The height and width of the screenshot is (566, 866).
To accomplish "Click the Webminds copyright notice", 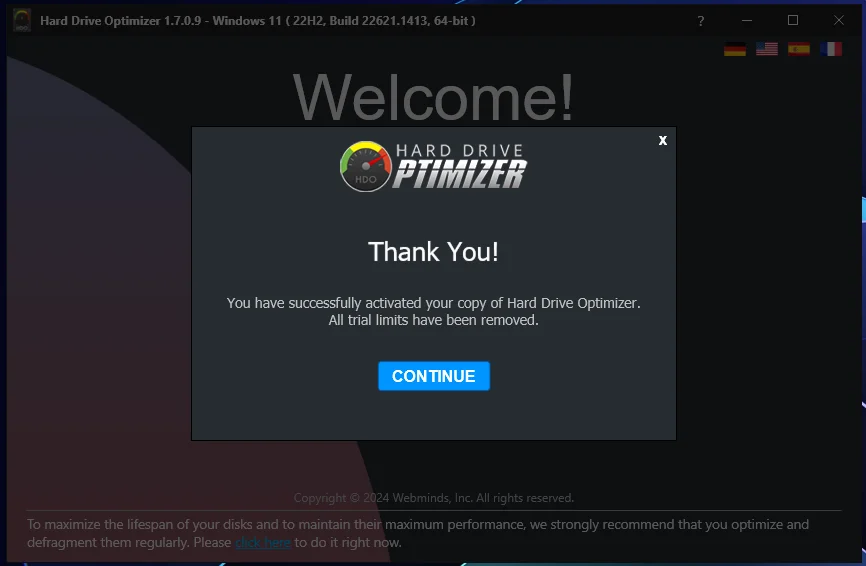I will pos(434,498).
